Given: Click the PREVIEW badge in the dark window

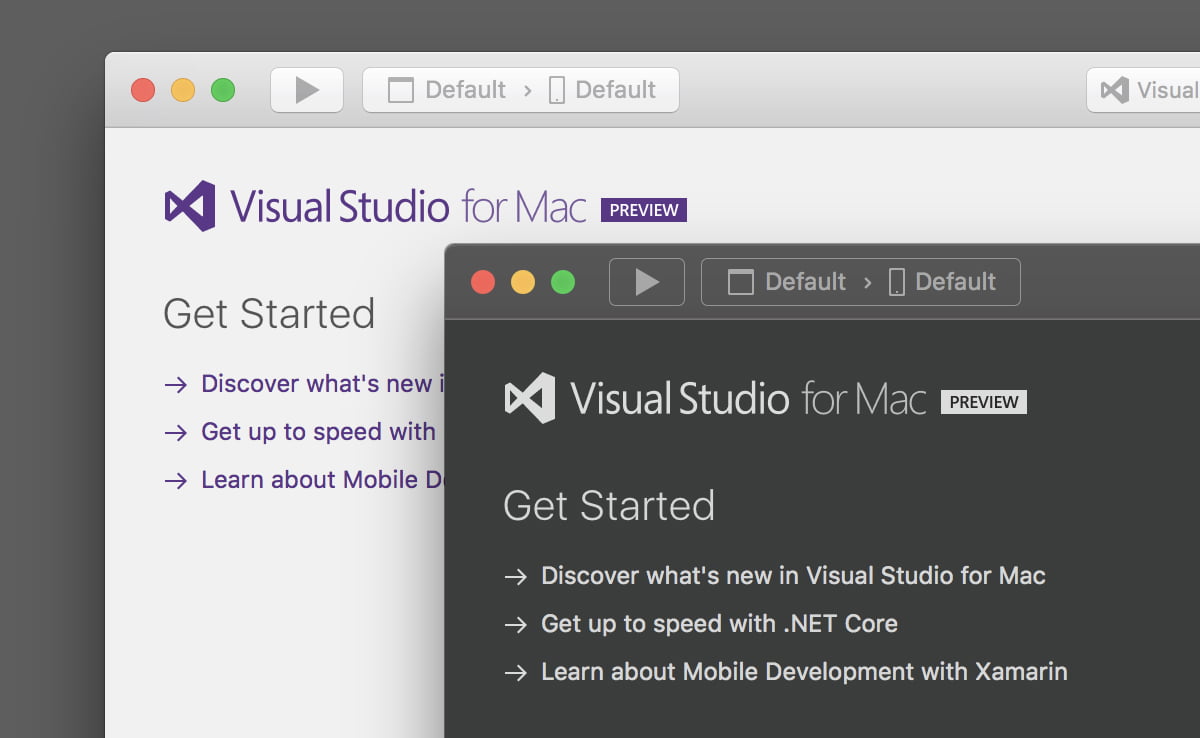Looking at the screenshot, I should tap(983, 402).
